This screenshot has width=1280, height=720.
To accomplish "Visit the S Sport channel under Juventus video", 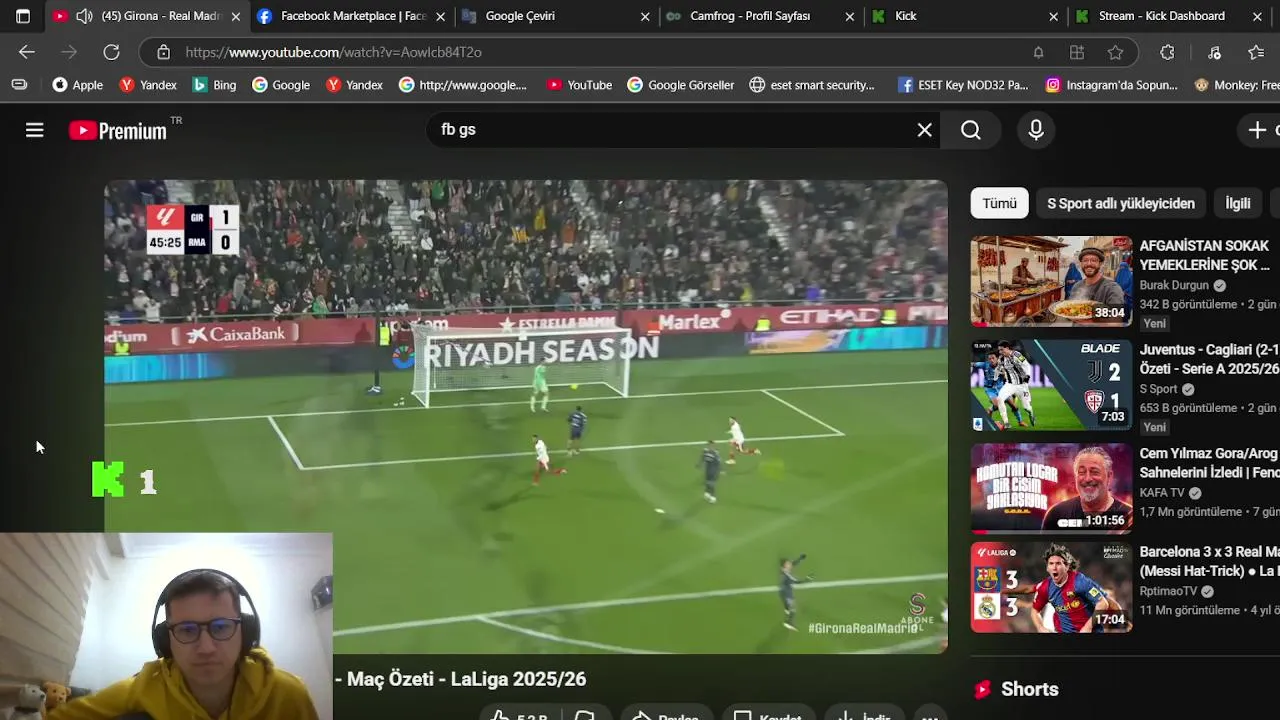I will tap(1158, 389).
